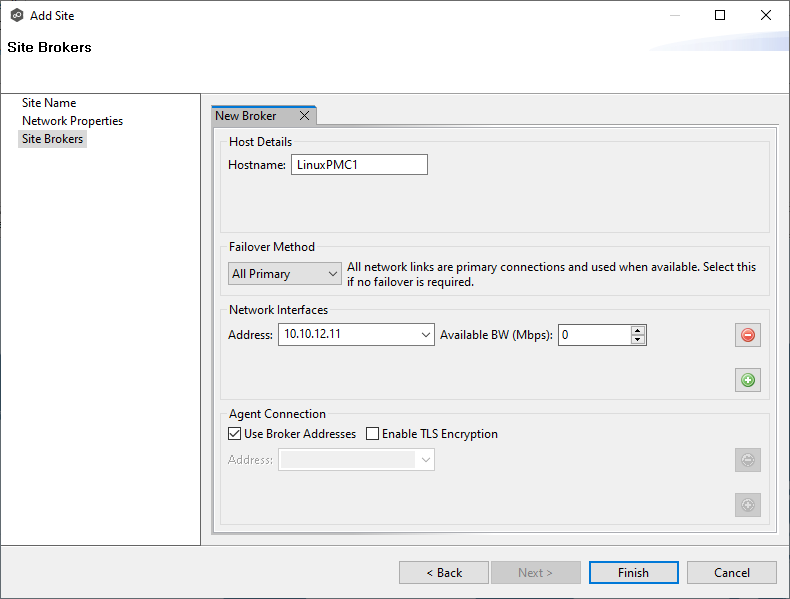Enable TLS Encryption checkbox
Screen dimensions: 790x599
click(373, 434)
